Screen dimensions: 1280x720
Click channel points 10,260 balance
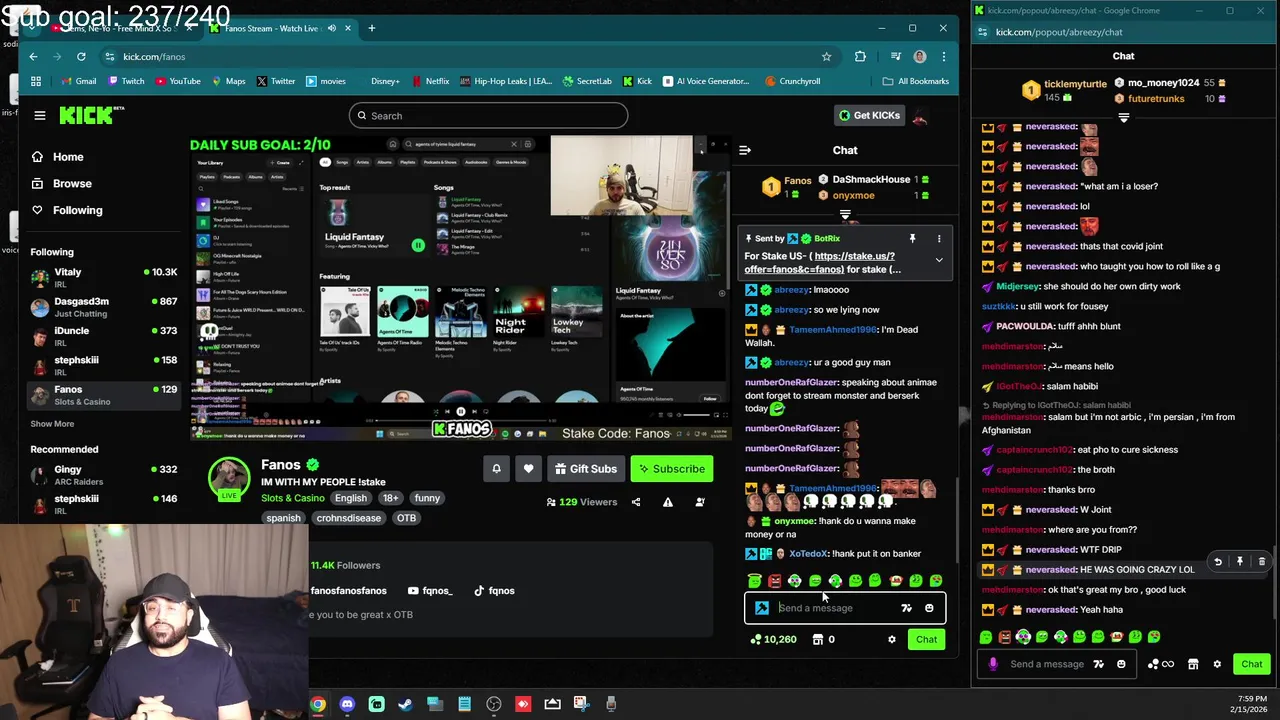point(773,640)
